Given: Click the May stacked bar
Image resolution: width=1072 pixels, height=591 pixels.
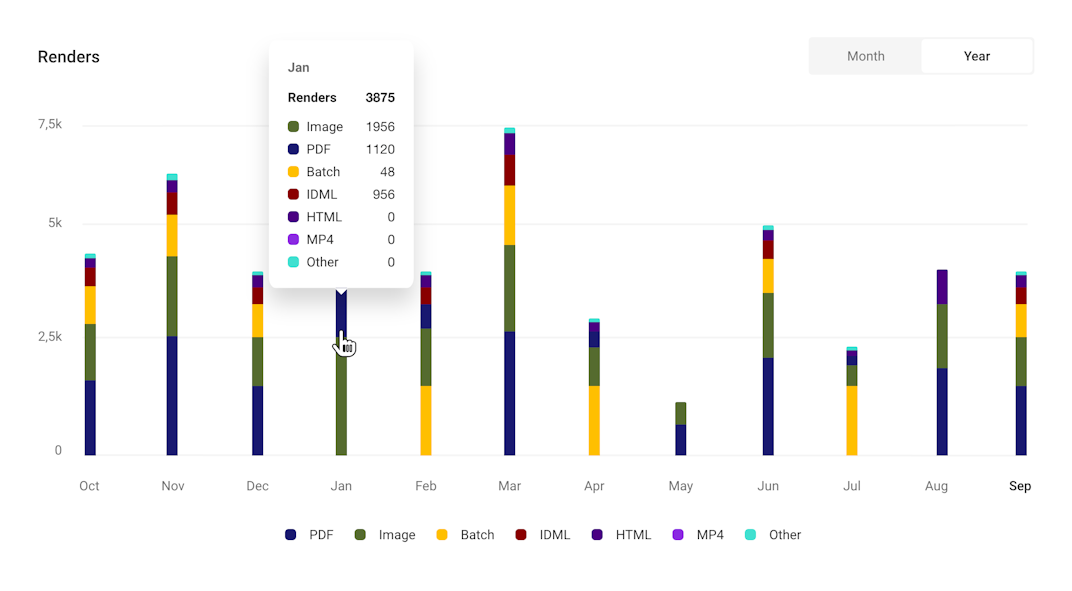Looking at the screenshot, I should pyautogui.click(x=681, y=429).
